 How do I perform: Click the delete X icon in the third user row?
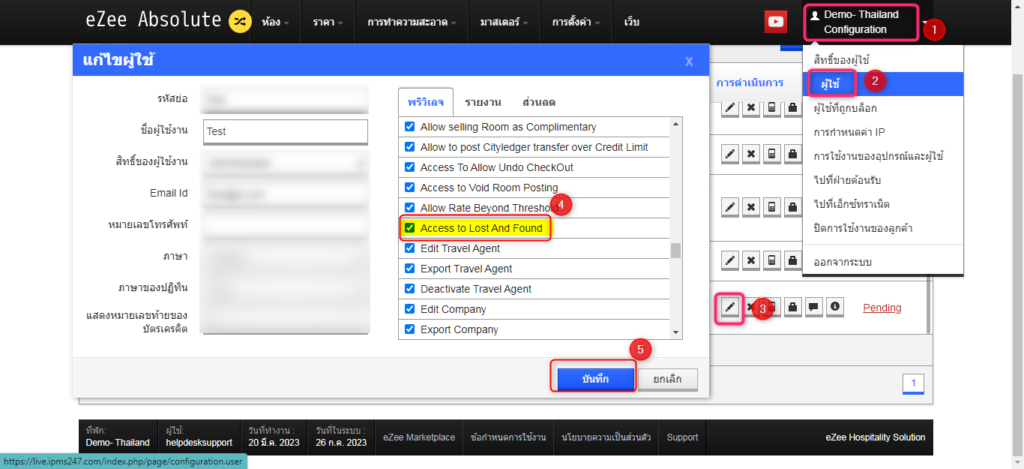tap(752, 208)
